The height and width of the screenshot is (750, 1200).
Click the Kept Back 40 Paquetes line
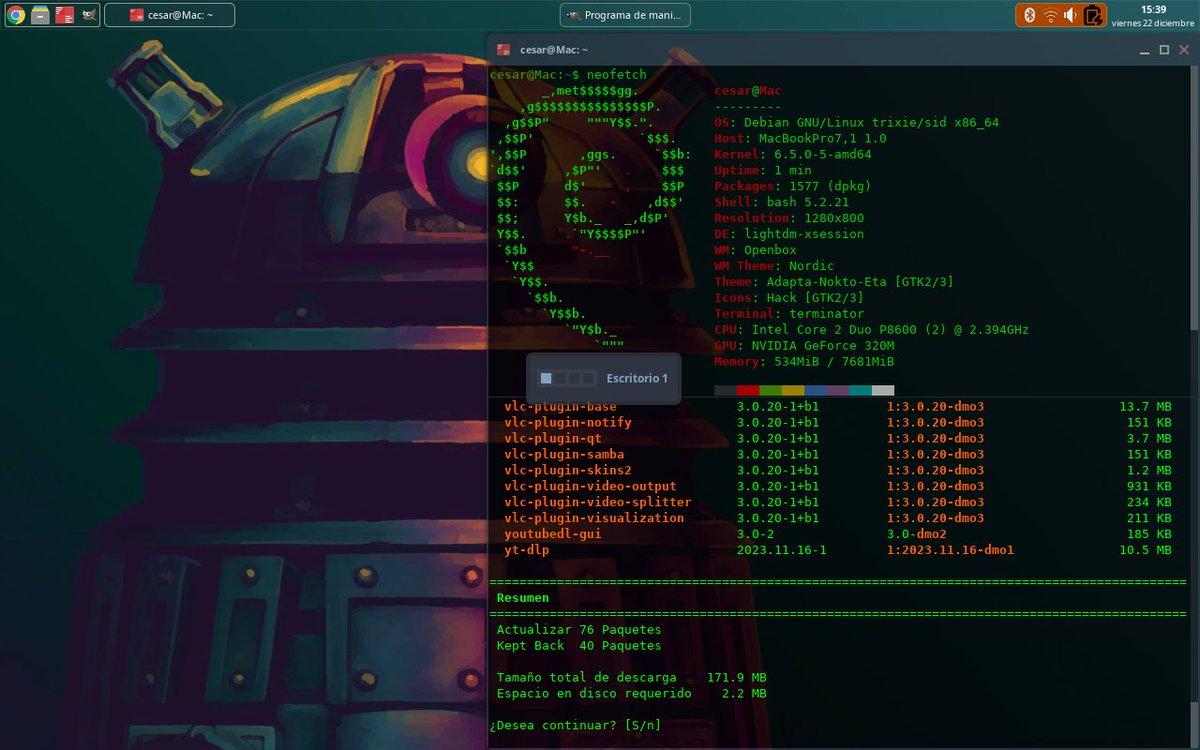[579, 647]
